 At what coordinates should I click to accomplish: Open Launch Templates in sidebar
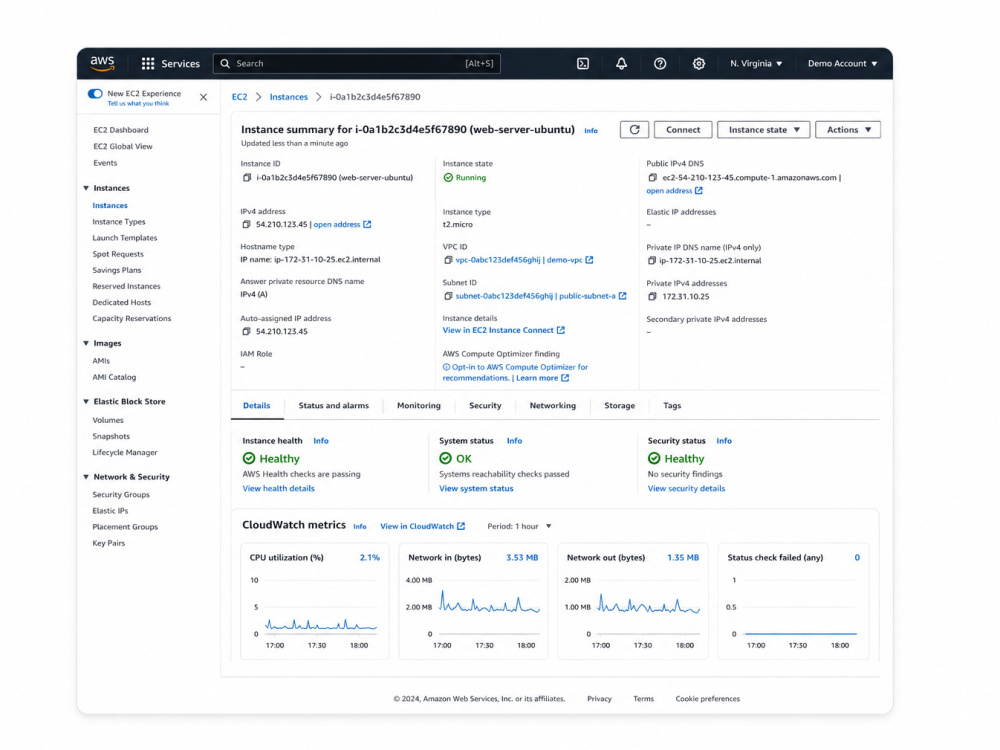pos(124,238)
